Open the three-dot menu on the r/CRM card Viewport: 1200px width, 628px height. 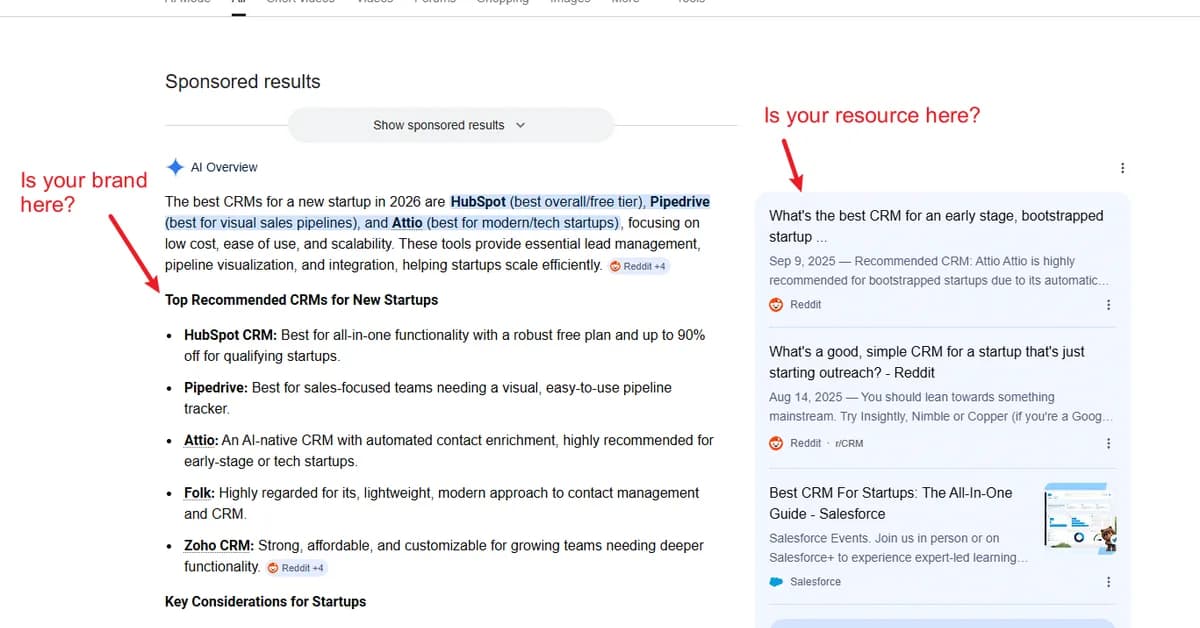coord(1108,442)
